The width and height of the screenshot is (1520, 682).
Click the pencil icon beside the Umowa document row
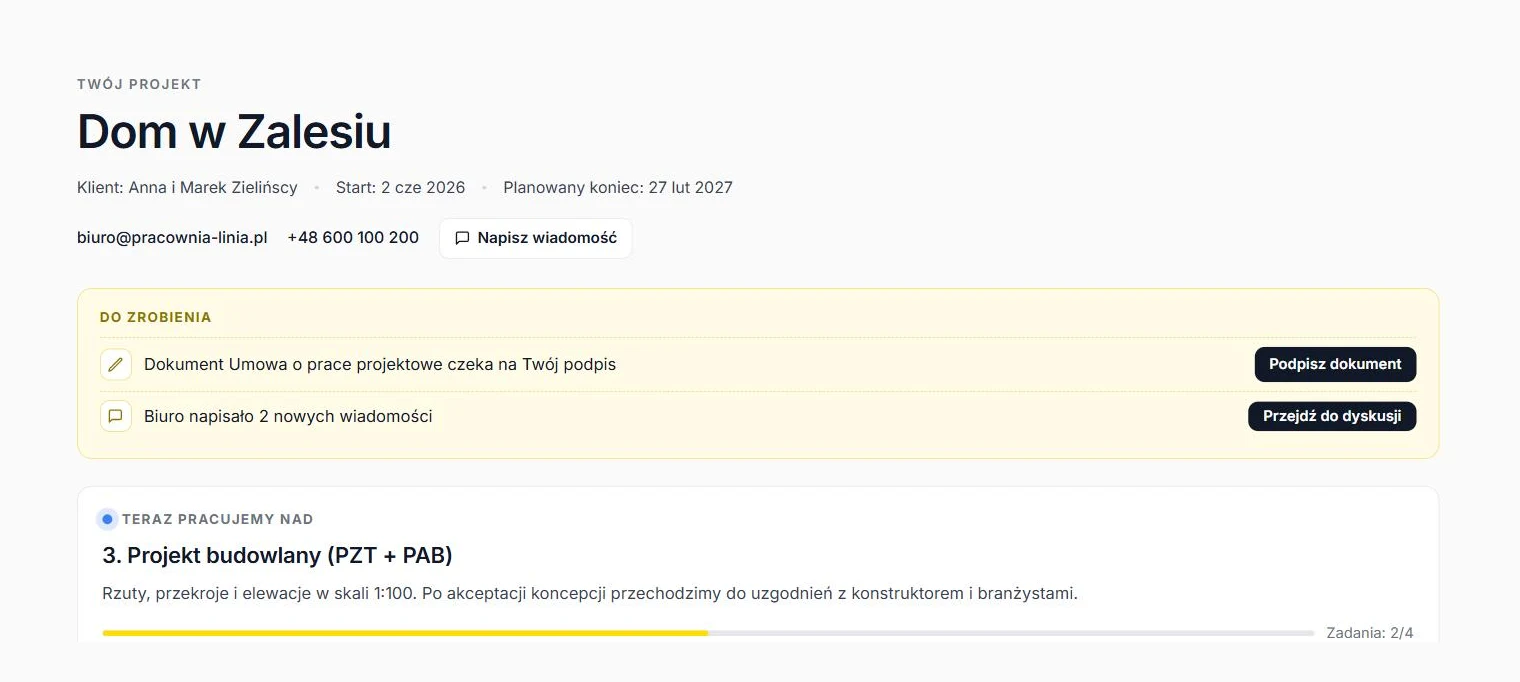pos(116,365)
